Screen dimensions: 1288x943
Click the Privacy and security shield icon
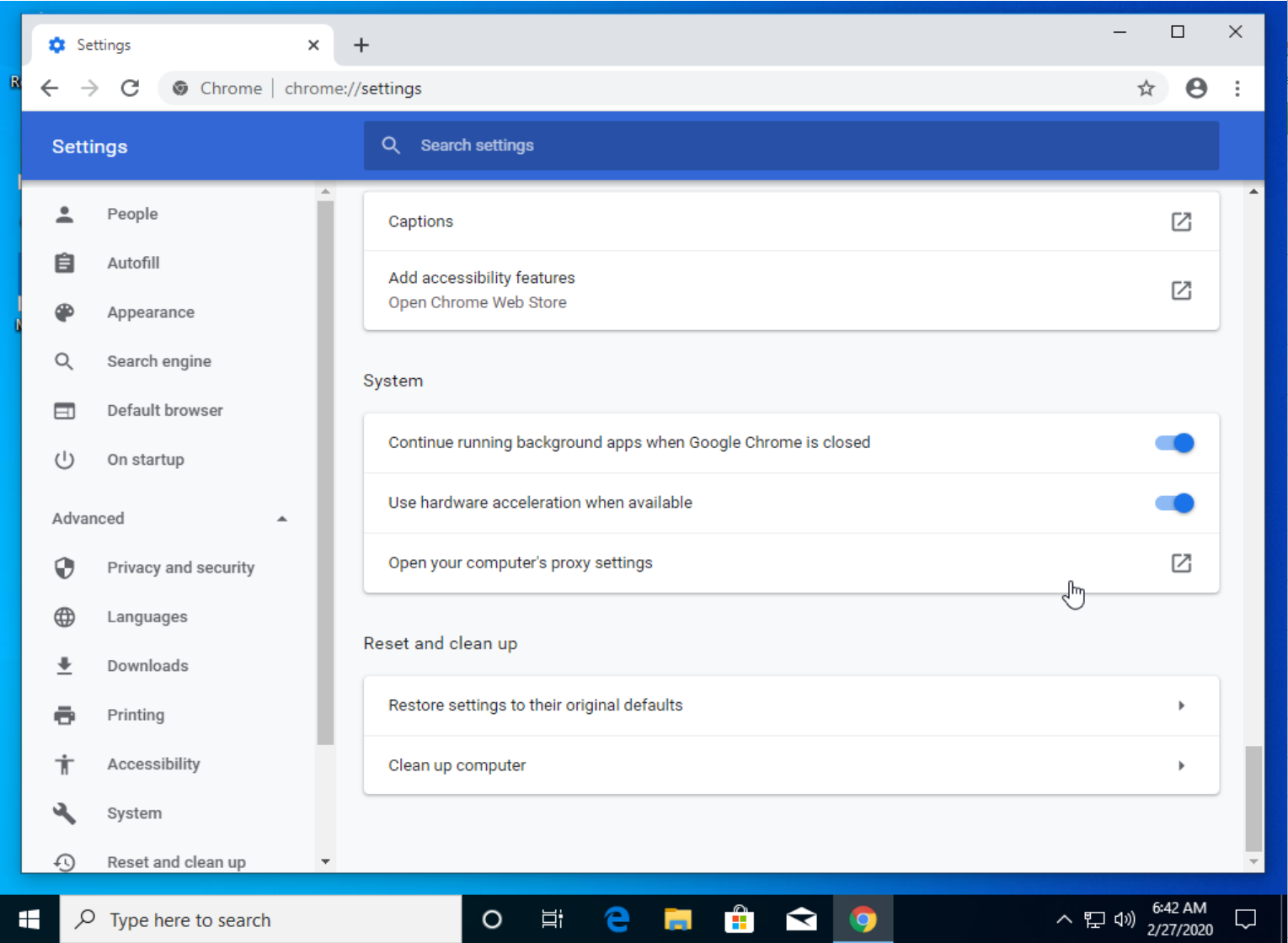[64, 567]
